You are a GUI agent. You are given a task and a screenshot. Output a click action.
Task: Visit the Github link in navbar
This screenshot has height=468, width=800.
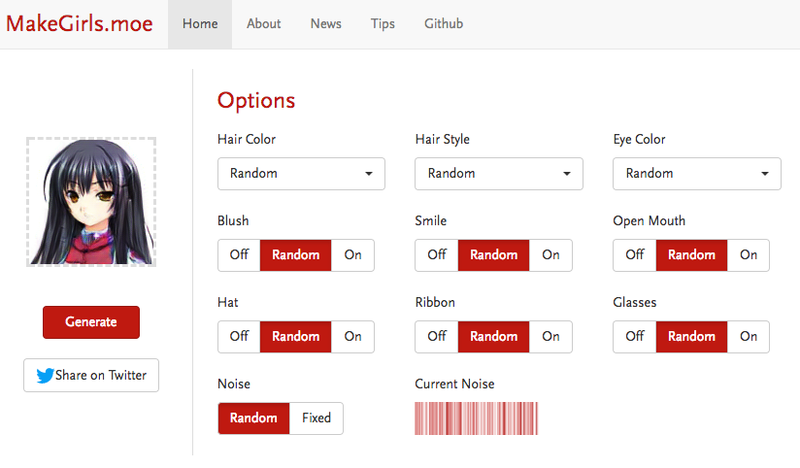tap(443, 24)
